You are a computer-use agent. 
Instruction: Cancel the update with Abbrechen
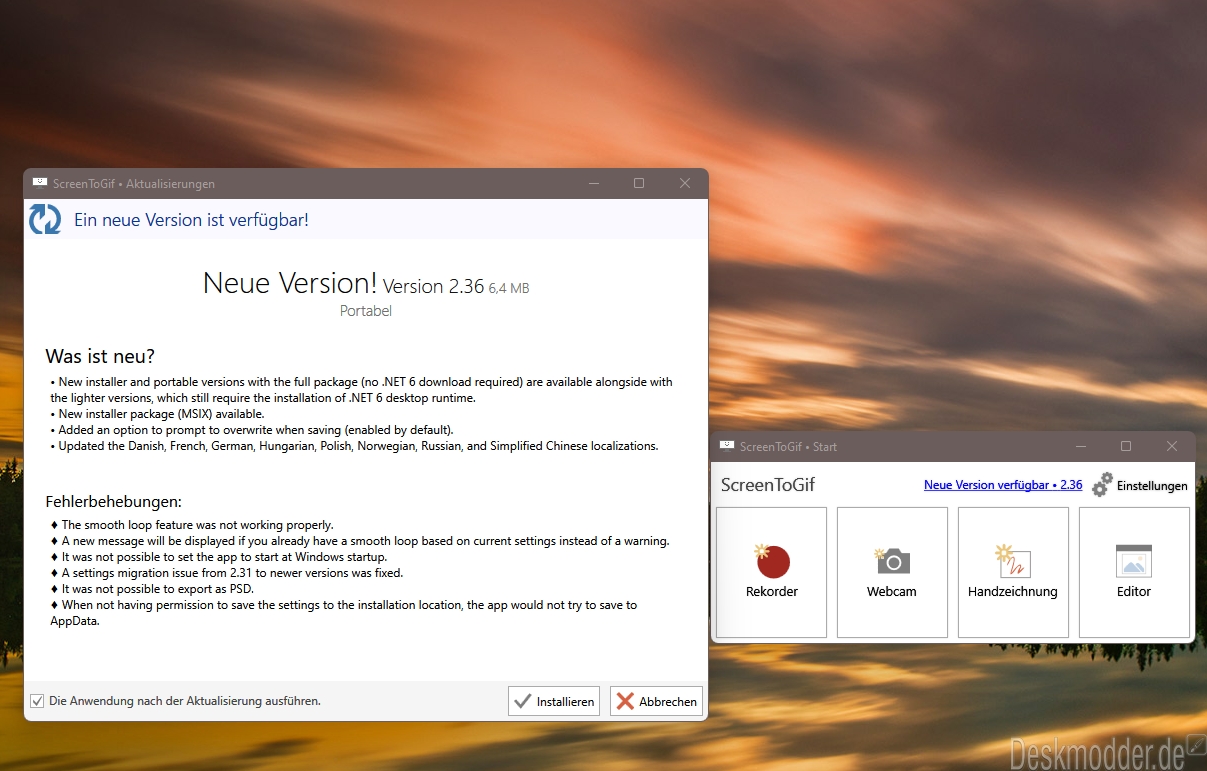tap(656, 701)
